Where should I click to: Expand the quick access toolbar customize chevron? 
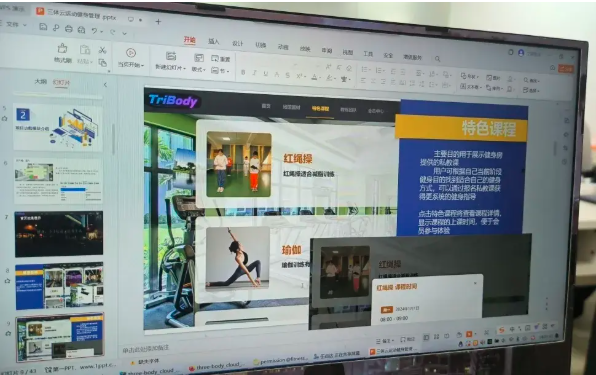pos(124,33)
